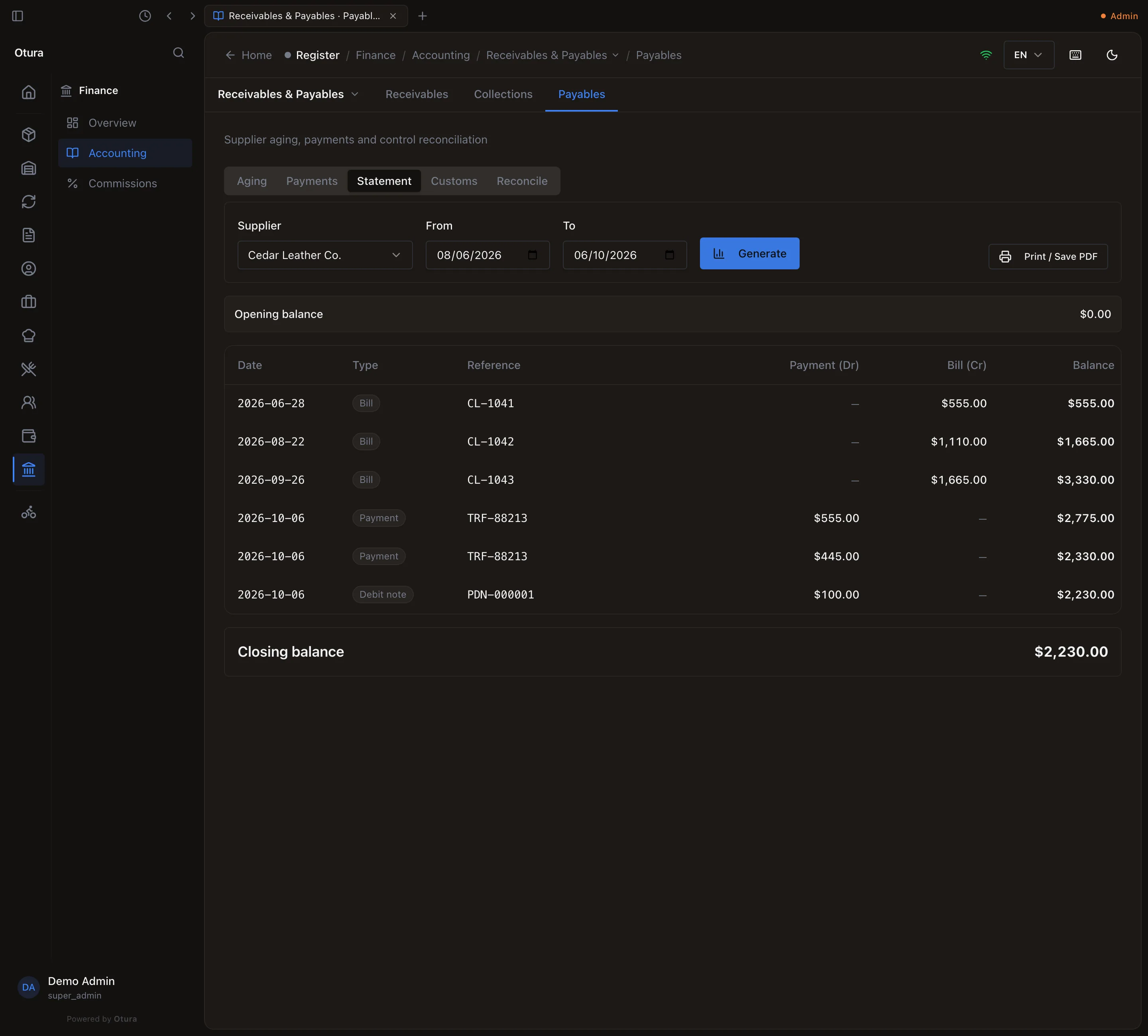Open the package box icon in rail
The image size is (1148, 1036).
[28, 135]
